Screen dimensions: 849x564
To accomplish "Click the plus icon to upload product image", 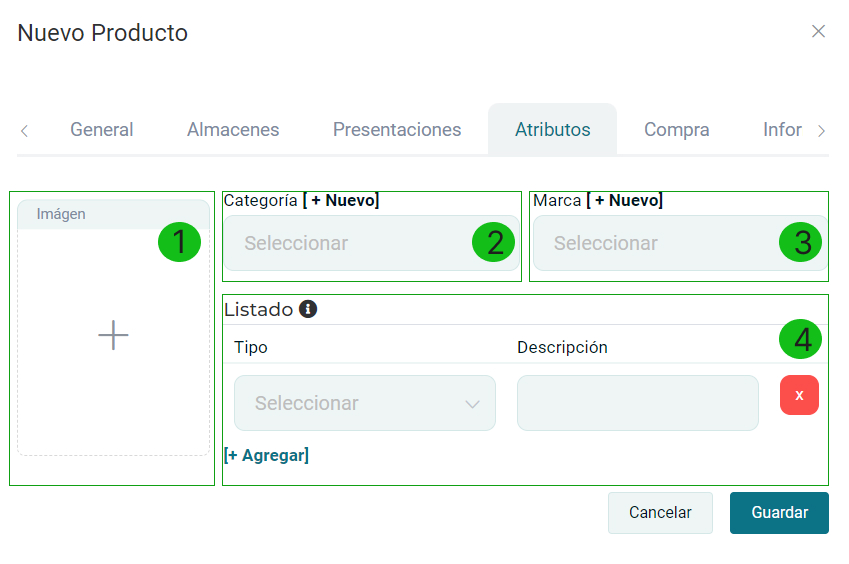I will click(x=113, y=335).
